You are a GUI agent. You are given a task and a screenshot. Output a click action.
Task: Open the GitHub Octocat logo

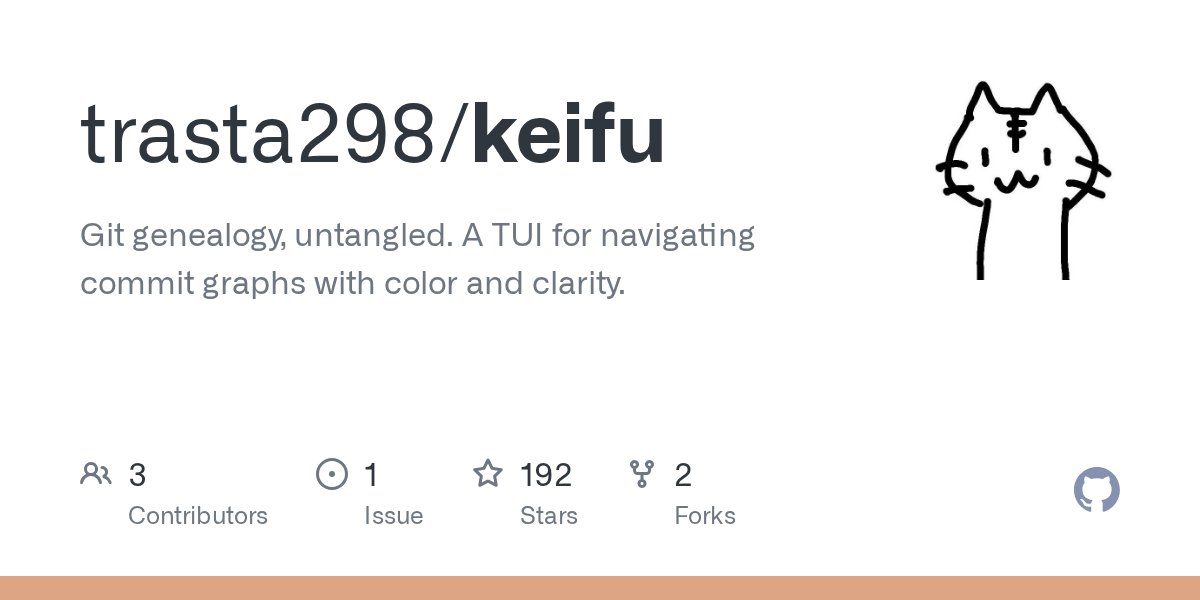click(x=1096, y=490)
